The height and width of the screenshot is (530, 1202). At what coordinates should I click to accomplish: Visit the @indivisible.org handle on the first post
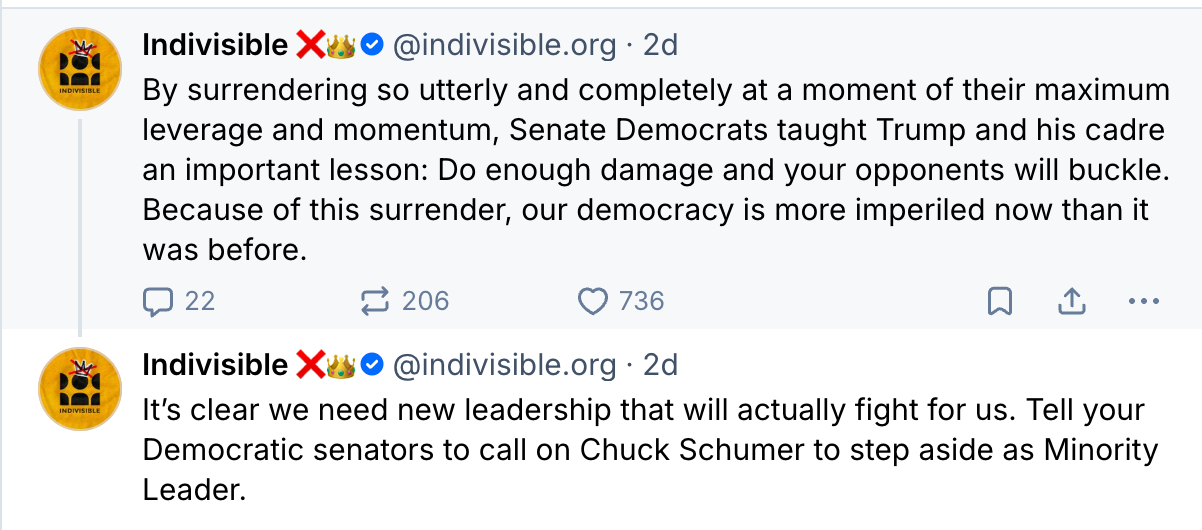504,45
